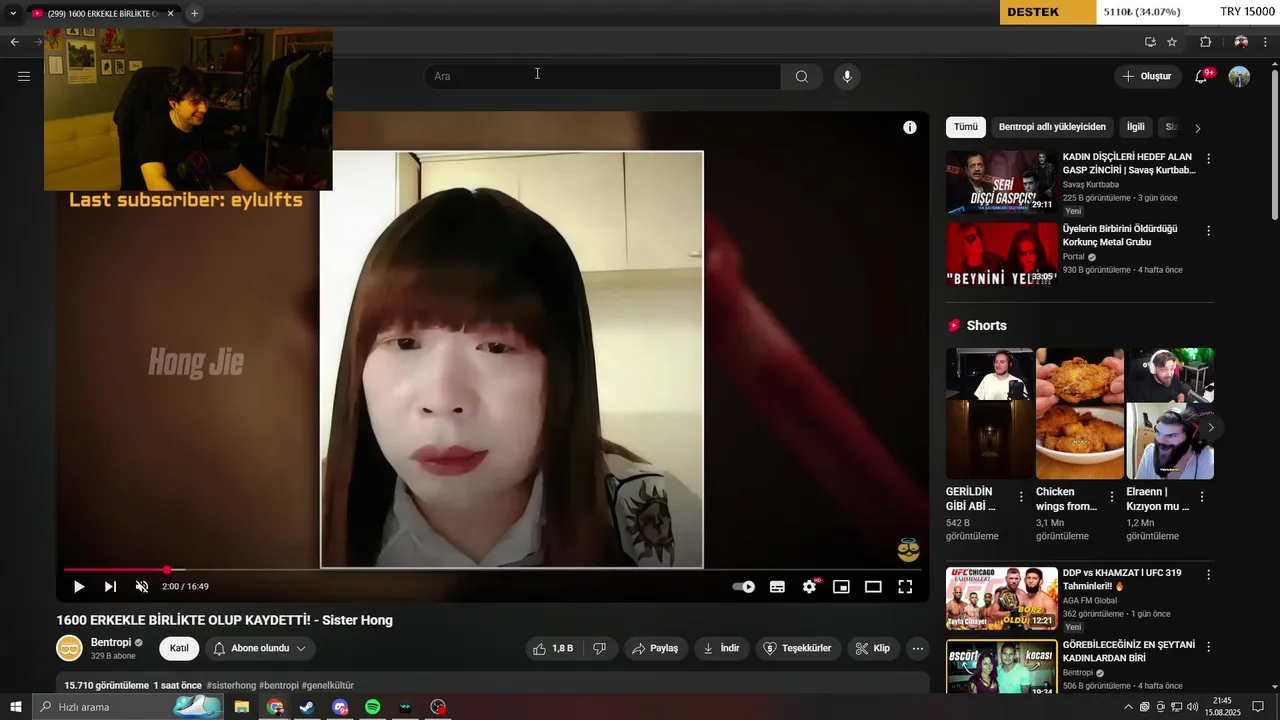Open the YouTube account avatar menu
The height and width of the screenshot is (720, 1280).
pos(1239,77)
